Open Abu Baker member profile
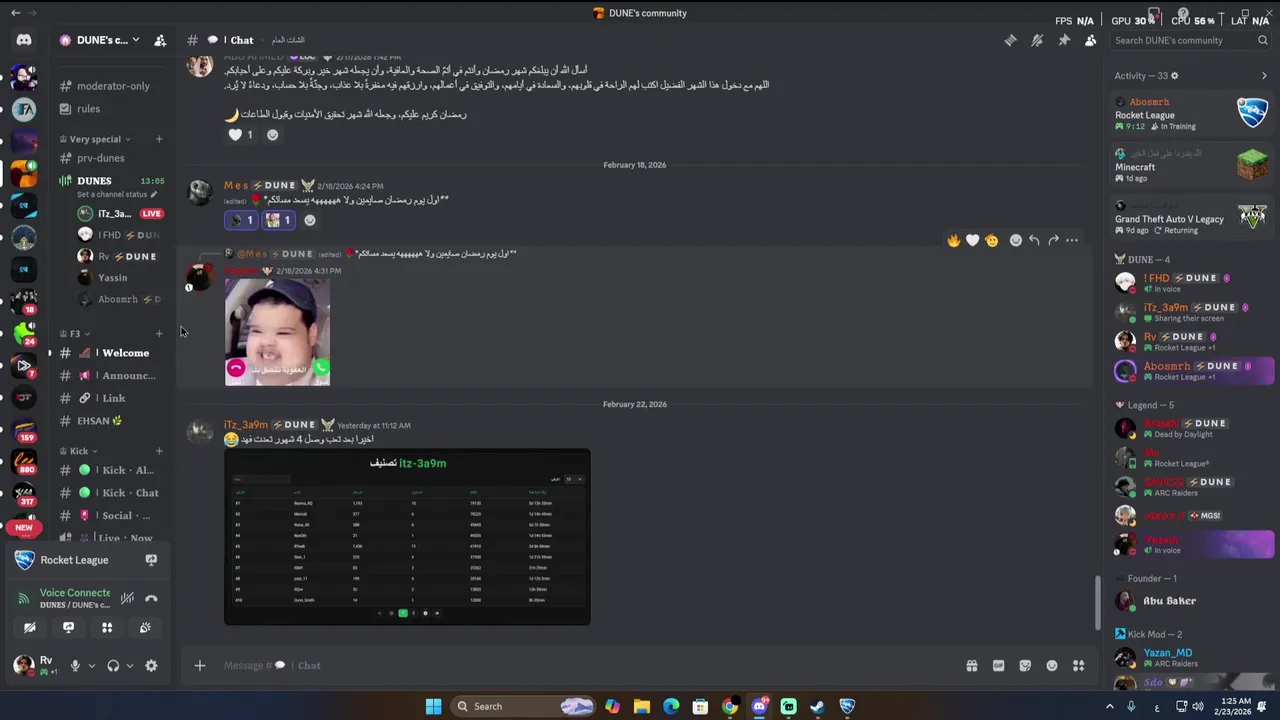Image resolution: width=1280 pixels, height=720 pixels. click(x=1193, y=601)
